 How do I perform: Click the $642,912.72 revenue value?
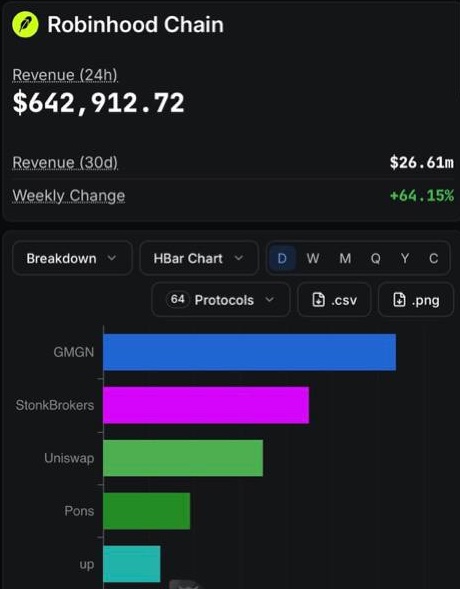click(98, 103)
